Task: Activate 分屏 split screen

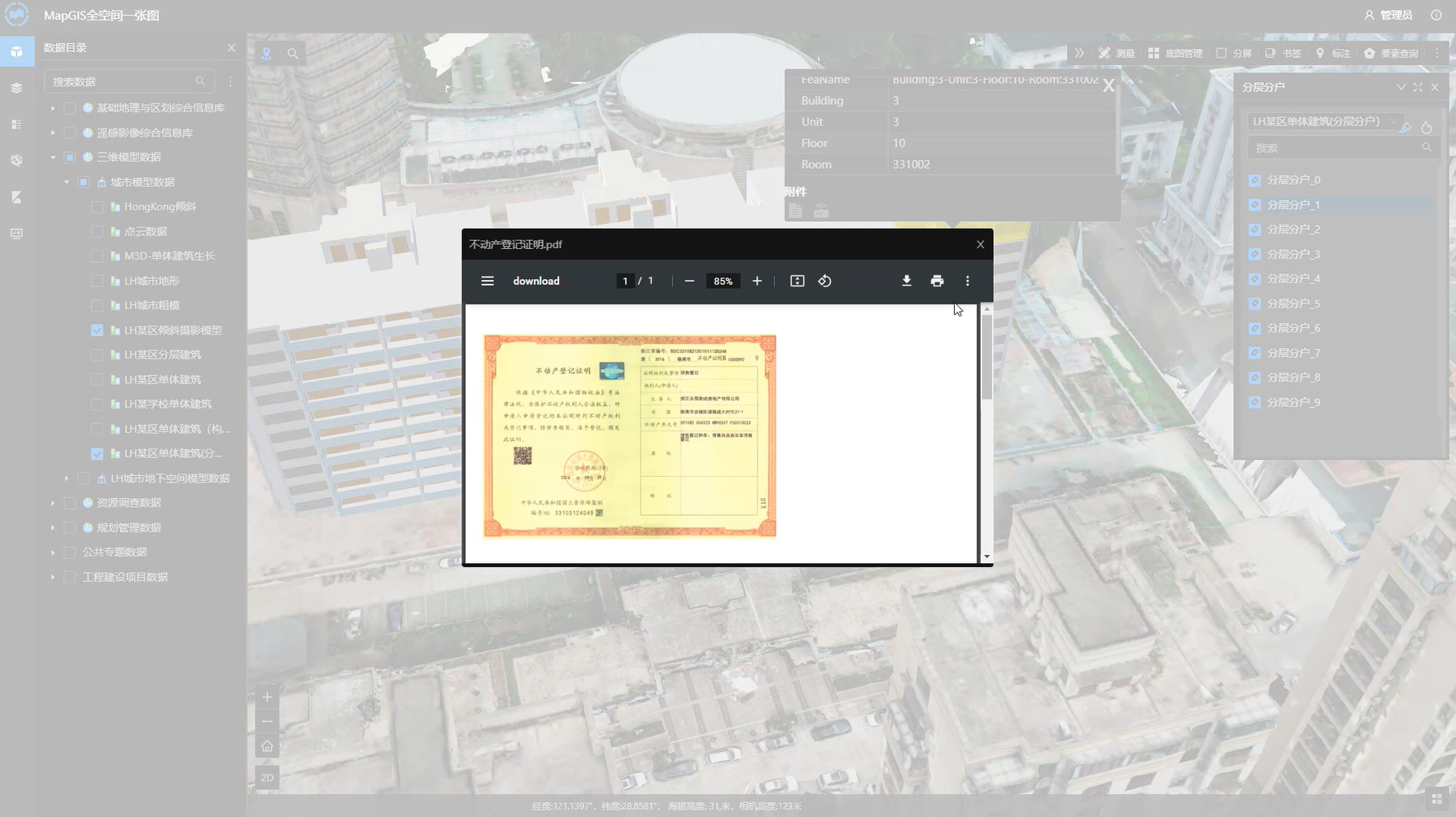Action: click(1234, 53)
